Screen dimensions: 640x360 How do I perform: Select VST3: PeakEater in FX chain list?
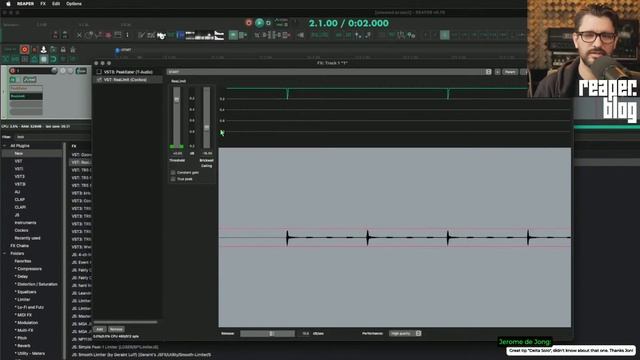click(128, 72)
